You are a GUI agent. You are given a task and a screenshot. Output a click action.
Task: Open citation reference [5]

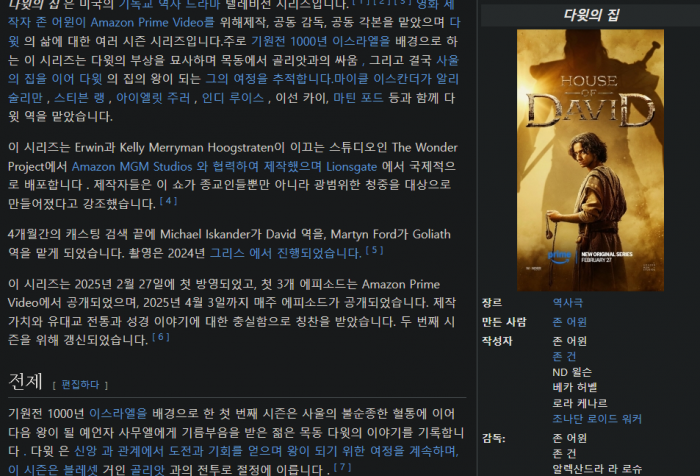point(375,250)
